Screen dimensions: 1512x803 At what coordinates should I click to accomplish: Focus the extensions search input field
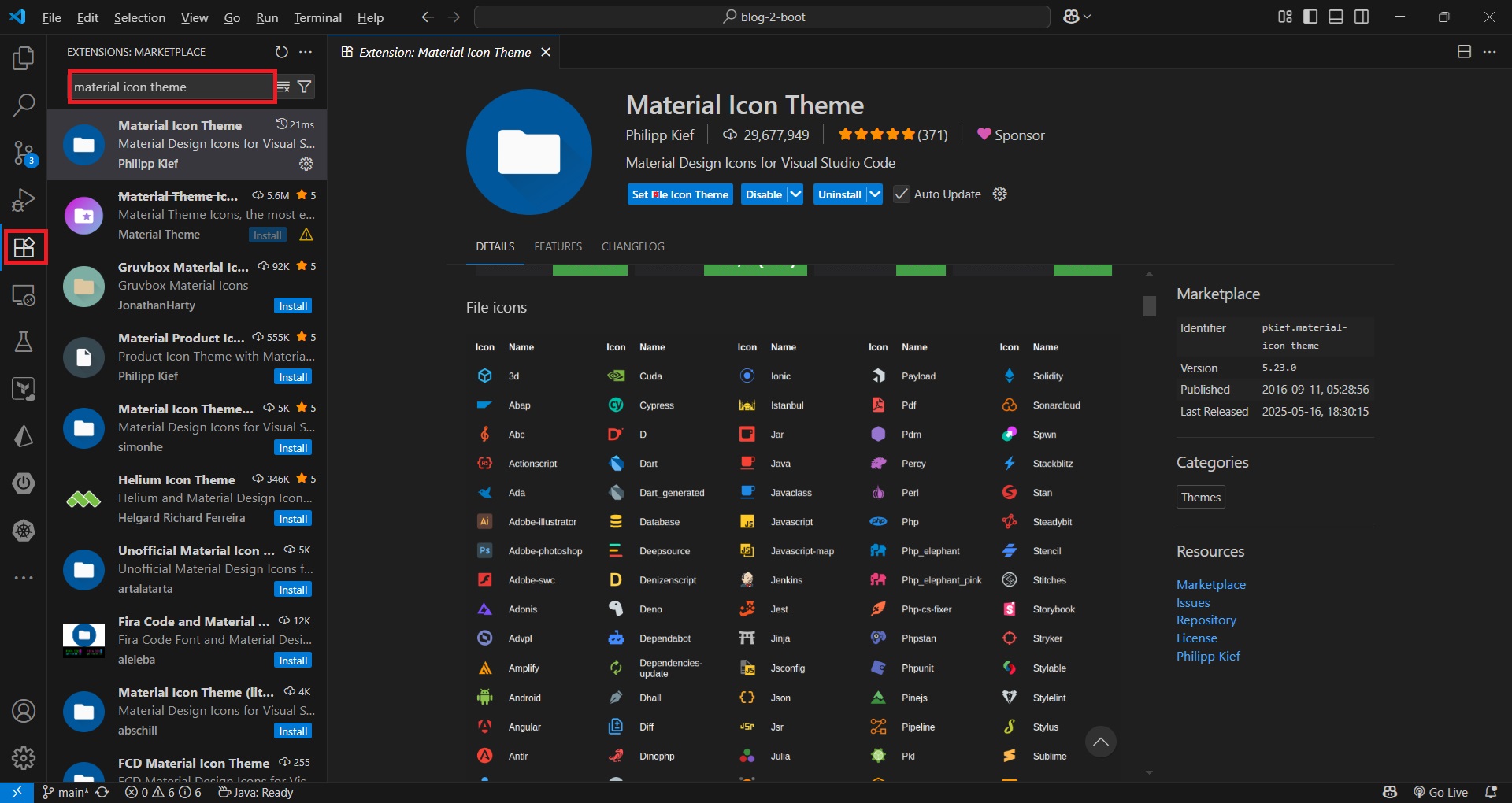(172, 87)
